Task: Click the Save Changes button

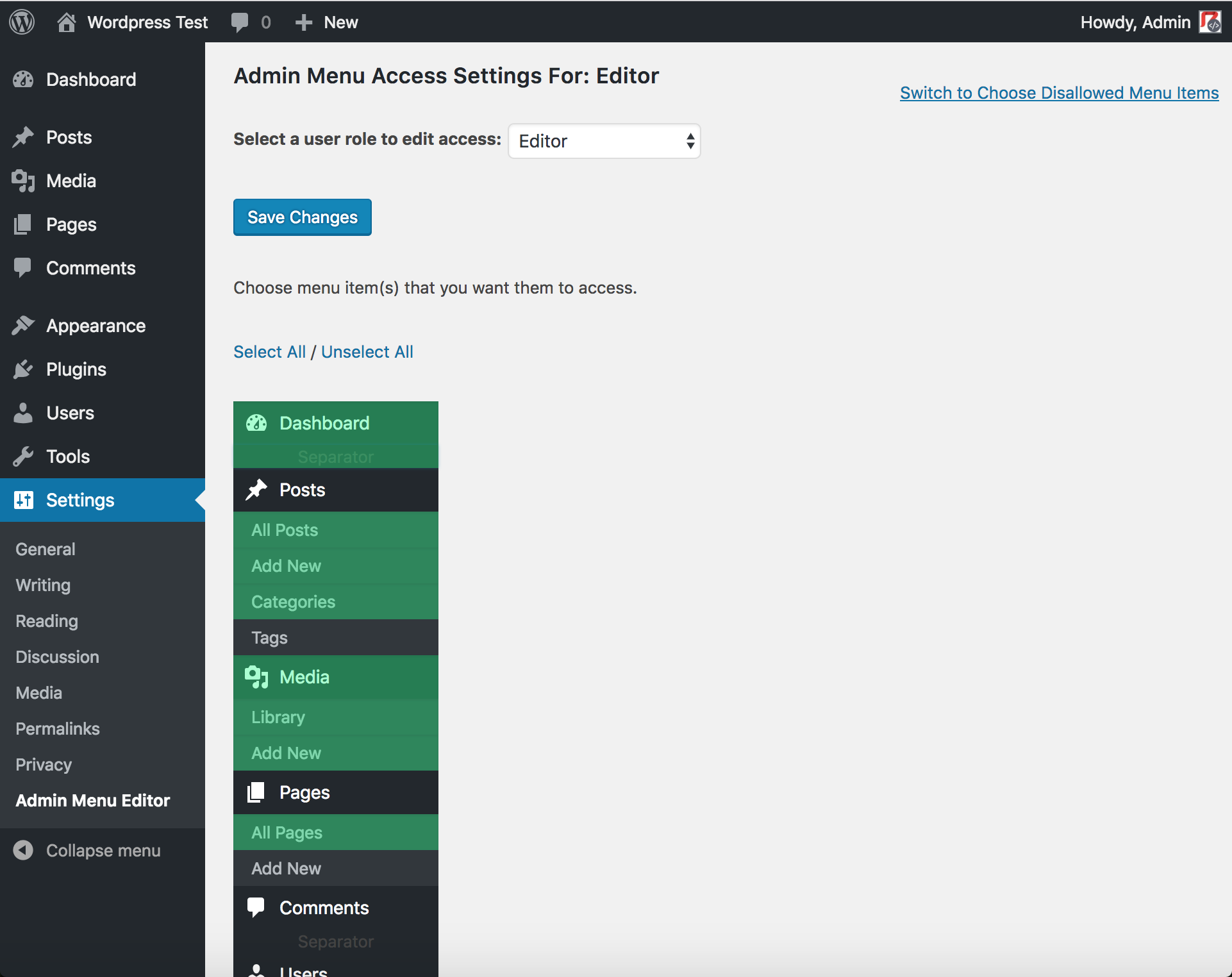Action: tap(303, 217)
